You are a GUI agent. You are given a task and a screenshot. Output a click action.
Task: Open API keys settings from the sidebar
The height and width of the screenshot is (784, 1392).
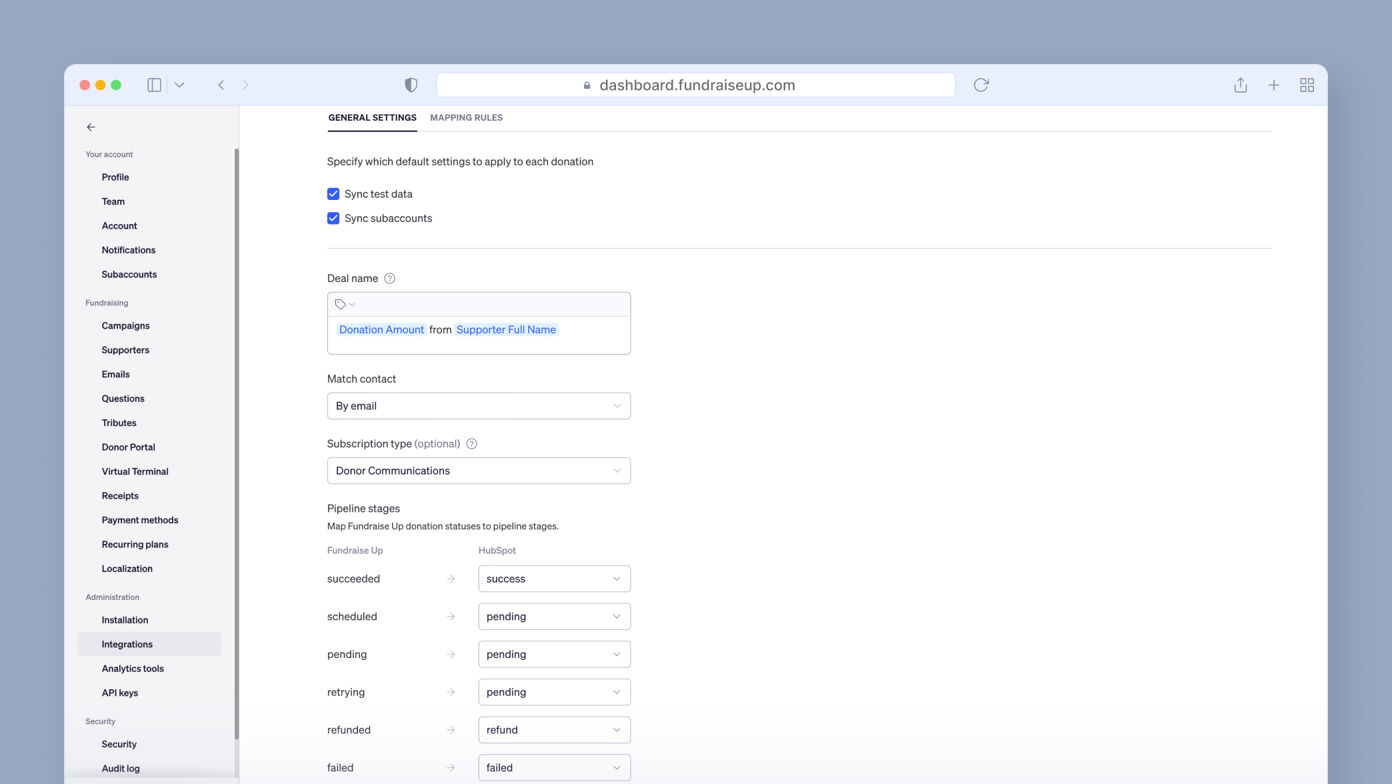point(119,692)
